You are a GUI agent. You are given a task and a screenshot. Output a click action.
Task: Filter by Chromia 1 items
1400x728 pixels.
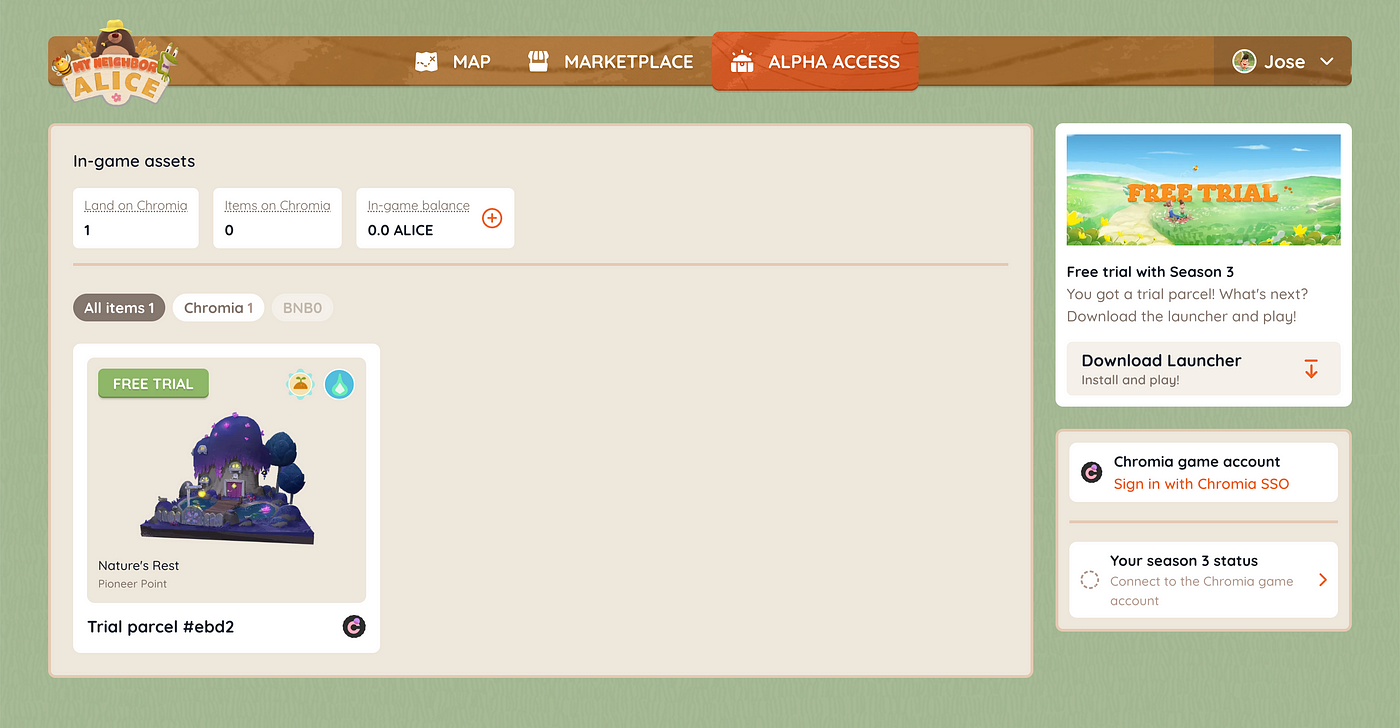218,308
